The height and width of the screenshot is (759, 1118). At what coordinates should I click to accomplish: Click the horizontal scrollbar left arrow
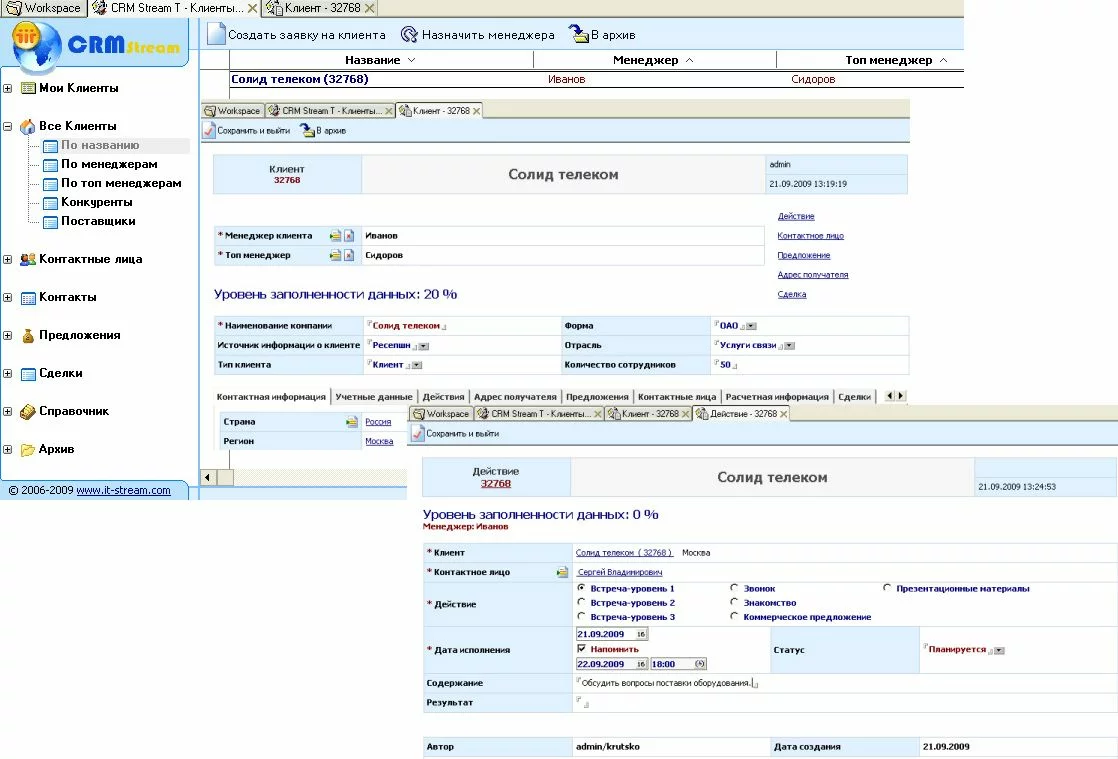(x=209, y=478)
